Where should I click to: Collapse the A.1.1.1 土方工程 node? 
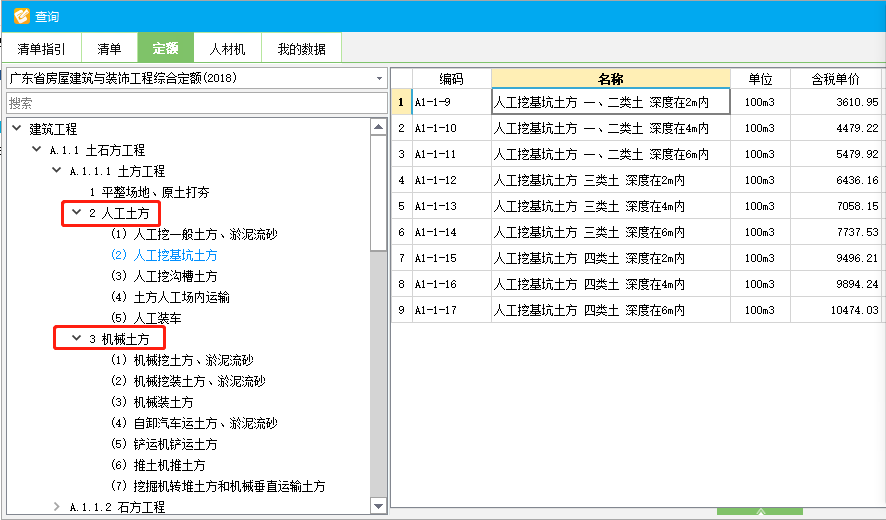point(57,170)
